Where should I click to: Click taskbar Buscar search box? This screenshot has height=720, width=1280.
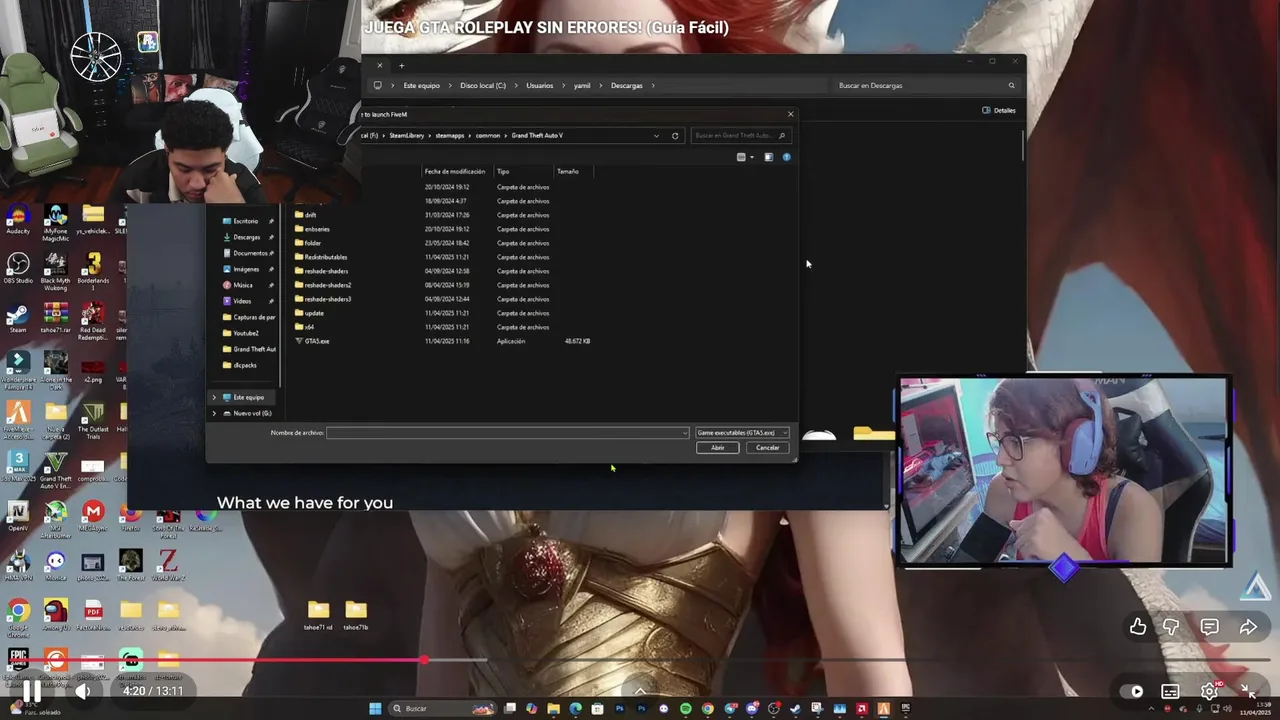[x=440, y=708]
